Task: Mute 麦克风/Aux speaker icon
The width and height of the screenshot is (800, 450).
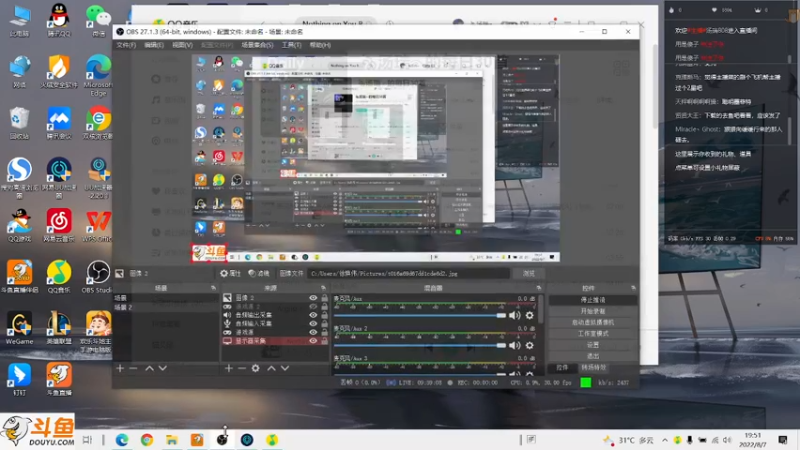Action: pyautogui.click(x=514, y=316)
